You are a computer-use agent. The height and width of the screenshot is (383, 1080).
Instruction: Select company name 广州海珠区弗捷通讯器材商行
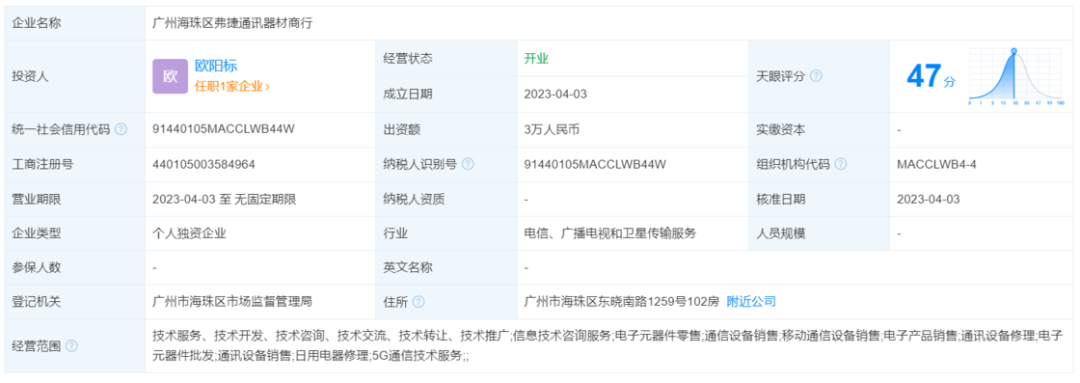tap(232, 23)
